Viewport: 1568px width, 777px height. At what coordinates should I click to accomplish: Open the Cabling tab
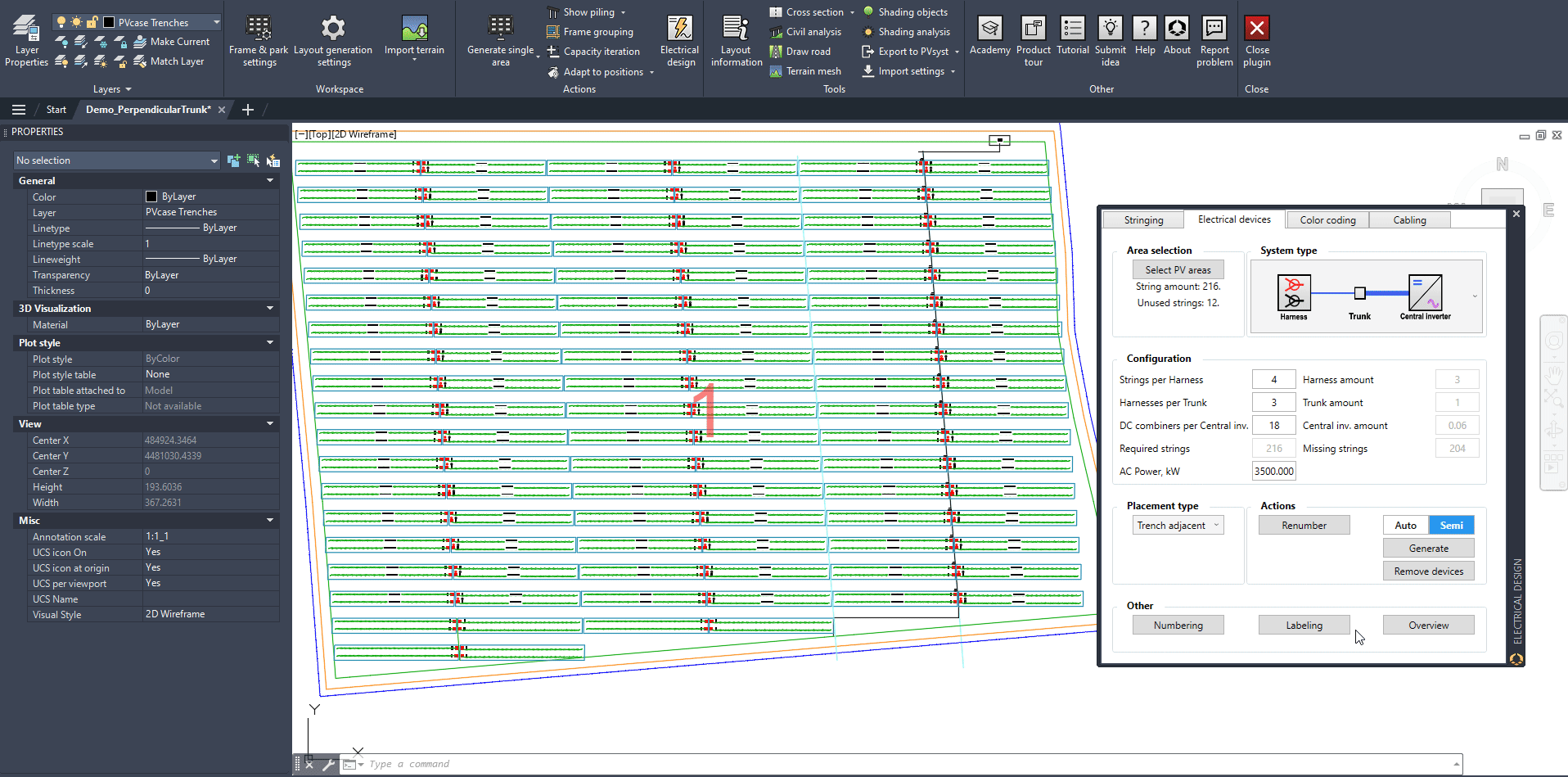[1408, 220]
